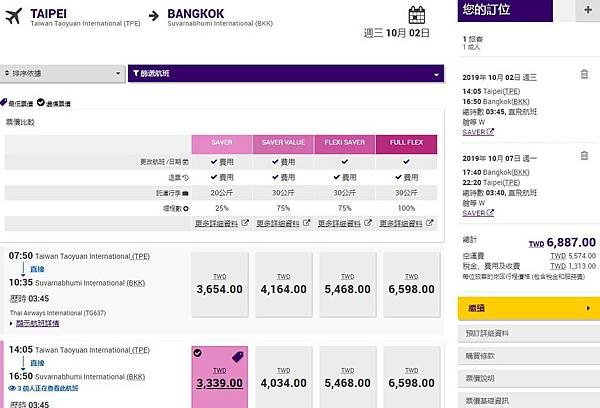Delete the October 07 flight with trash icon
The width and height of the screenshot is (600, 408).
point(584,155)
